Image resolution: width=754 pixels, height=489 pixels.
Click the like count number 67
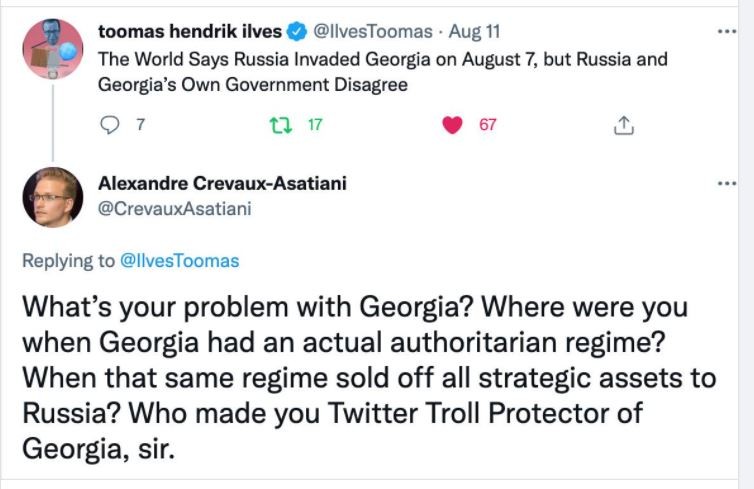coord(488,125)
